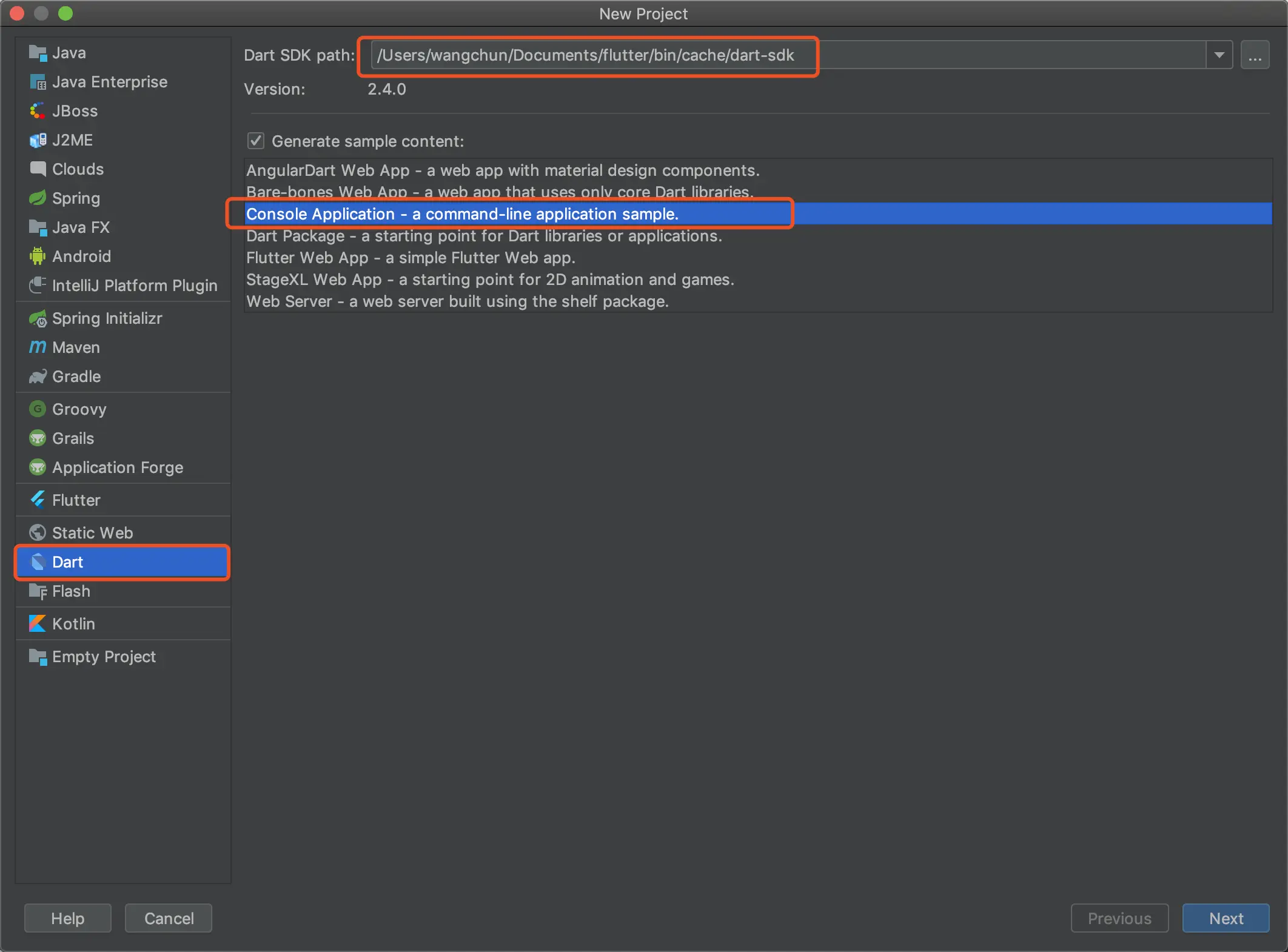Image resolution: width=1288 pixels, height=952 pixels.
Task: Select Spring Initializr project type
Action: (107, 318)
